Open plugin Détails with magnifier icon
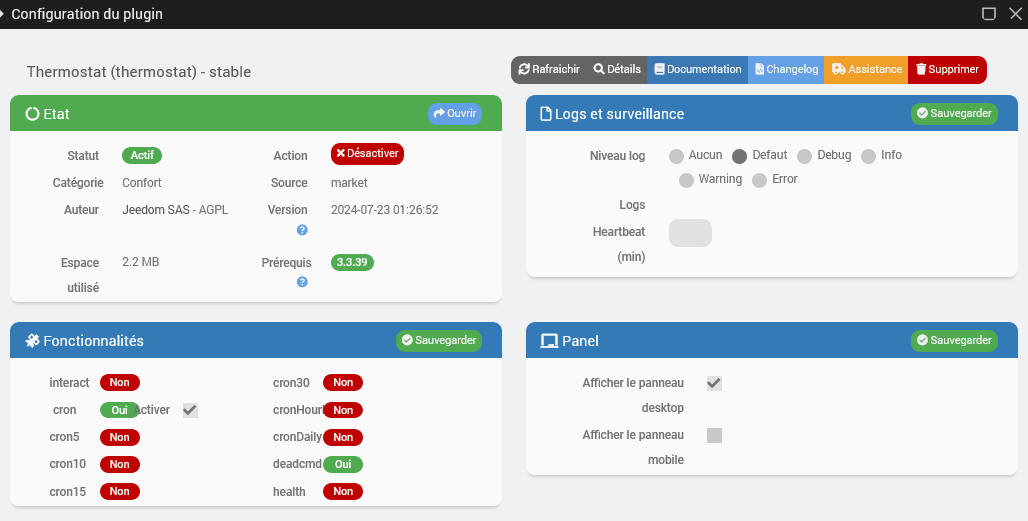This screenshot has height=521, width=1028. point(617,69)
